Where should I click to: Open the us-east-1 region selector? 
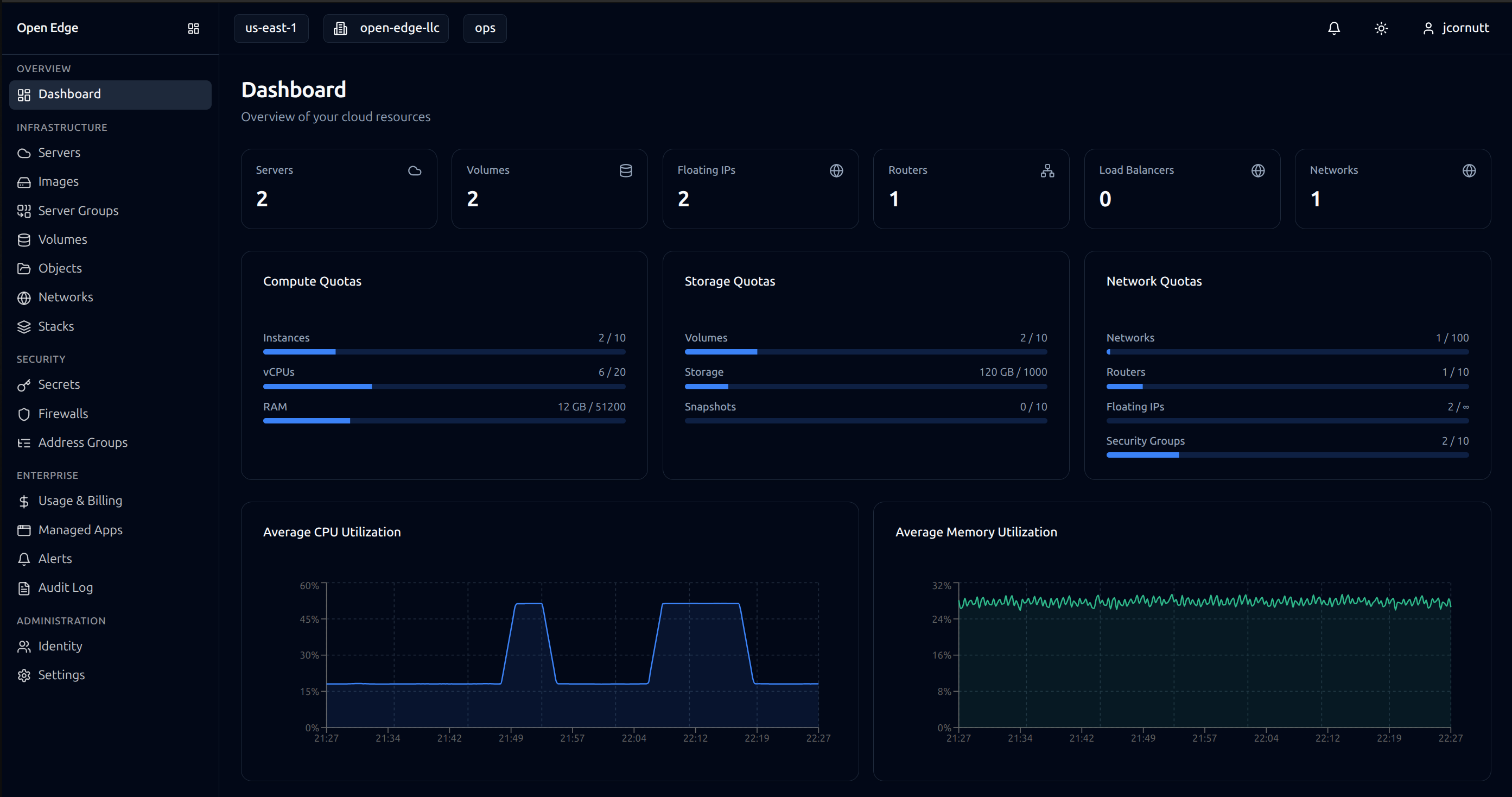point(271,28)
